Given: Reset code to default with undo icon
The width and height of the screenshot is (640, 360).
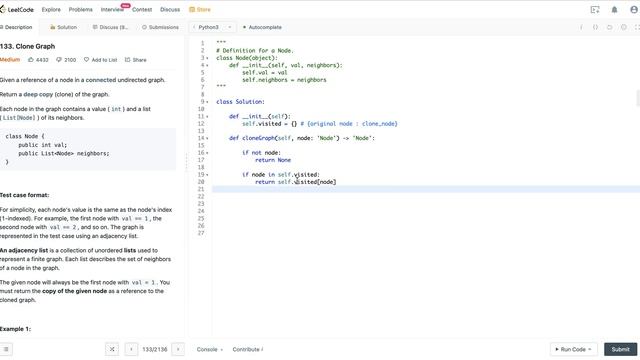Looking at the screenshot, I should click(x=609, y=27).
